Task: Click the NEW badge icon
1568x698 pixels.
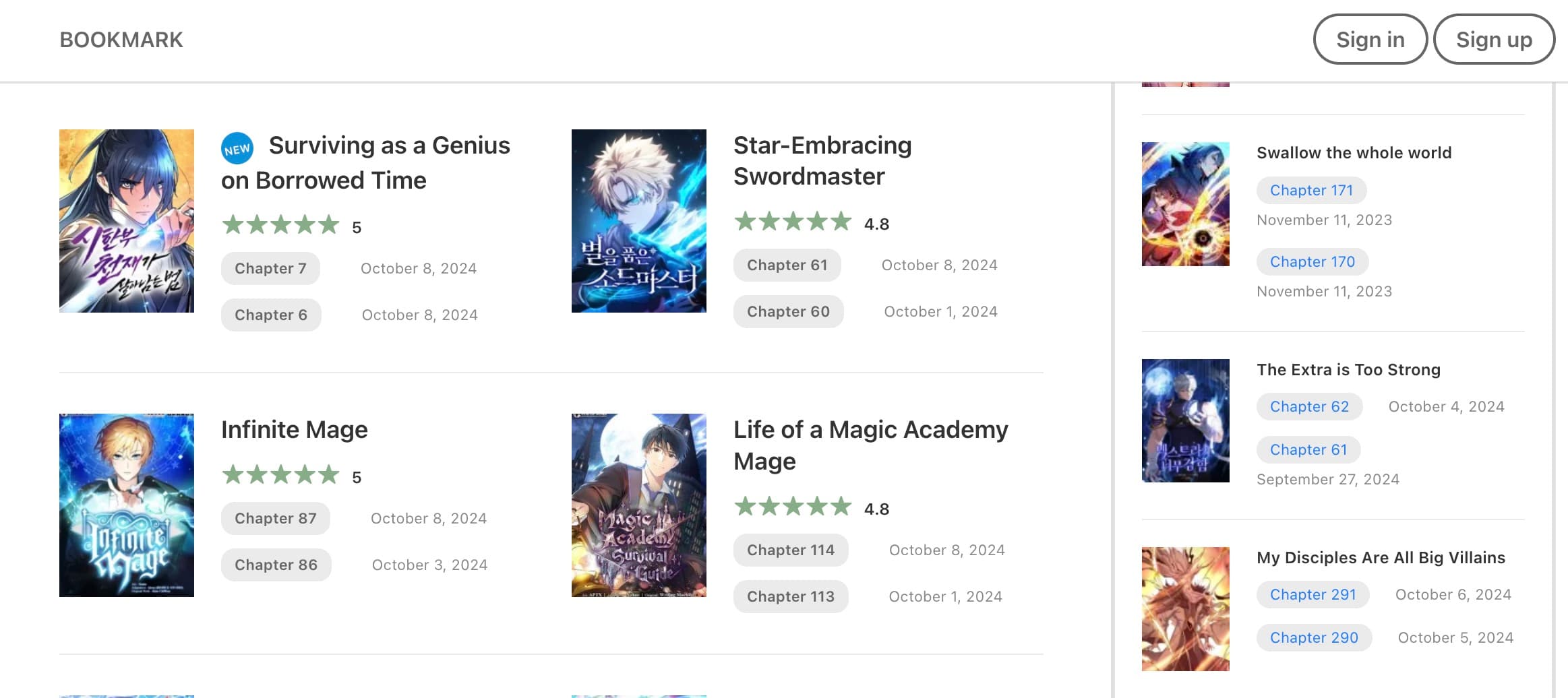Action: pos(237,149)
